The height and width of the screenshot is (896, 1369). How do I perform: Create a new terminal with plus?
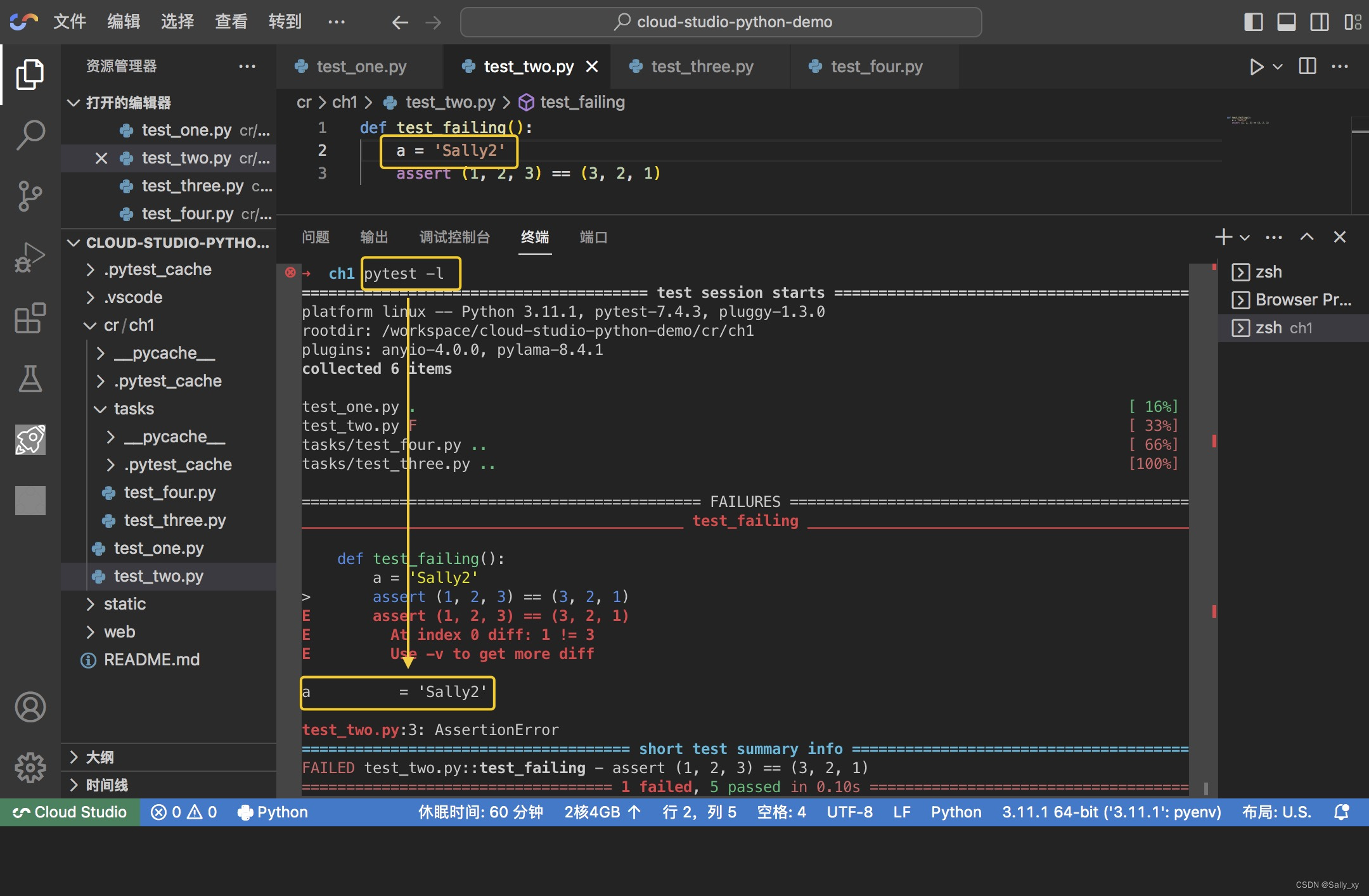1223,237
